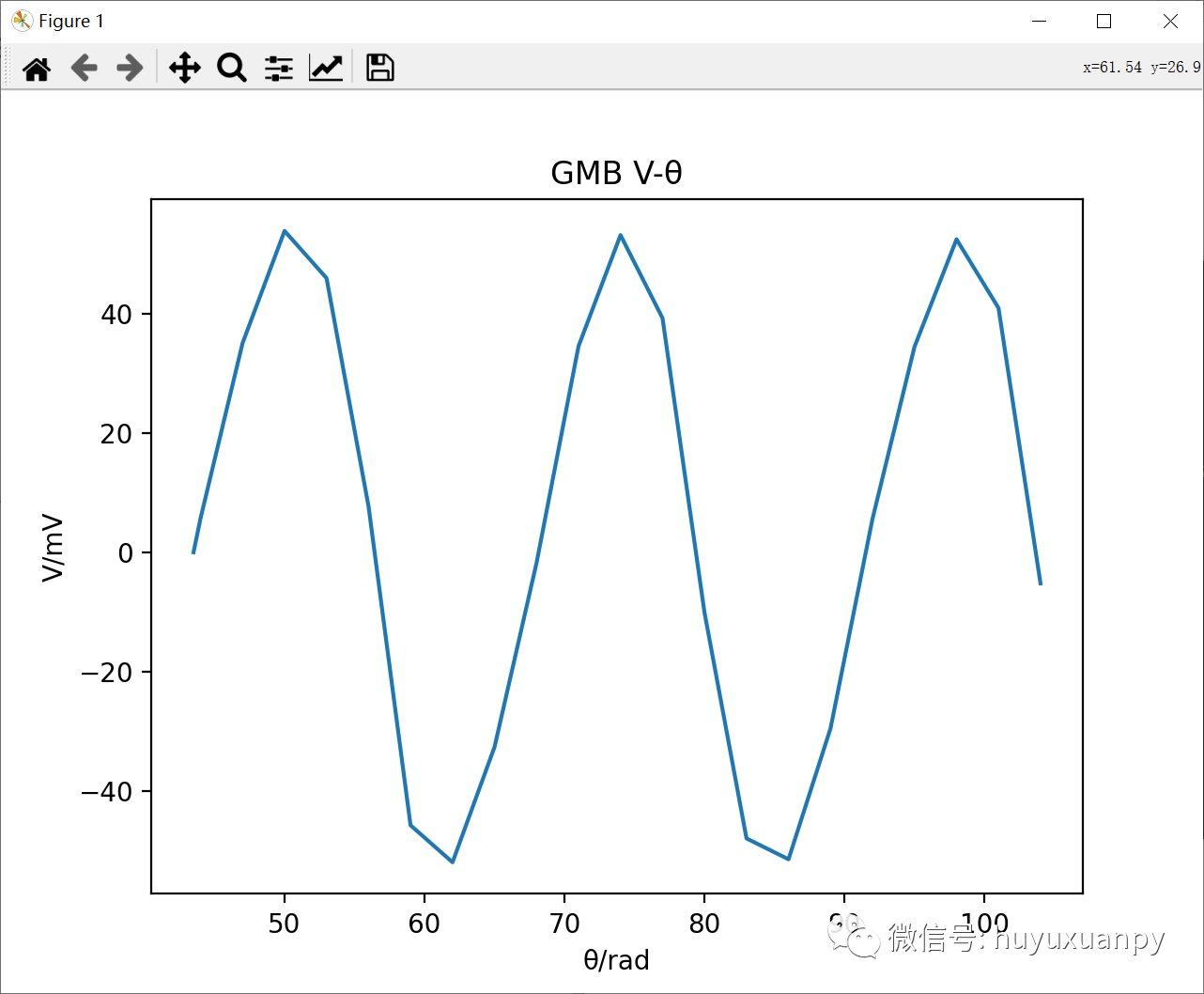Click the x-axis tick label 60
Image resolution: width=1204 pixels, height=994 pixels.
coord(424,924)
